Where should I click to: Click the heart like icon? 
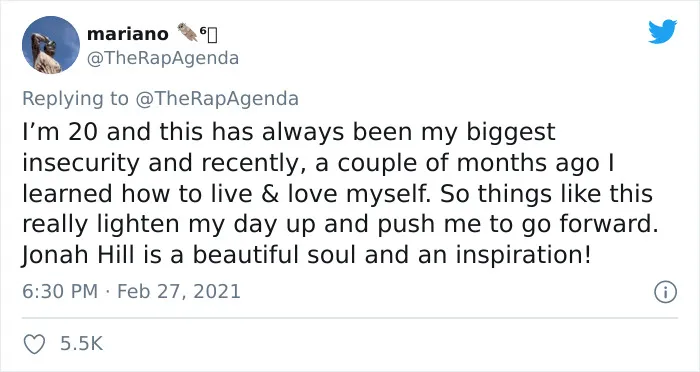tap(34, 344)
